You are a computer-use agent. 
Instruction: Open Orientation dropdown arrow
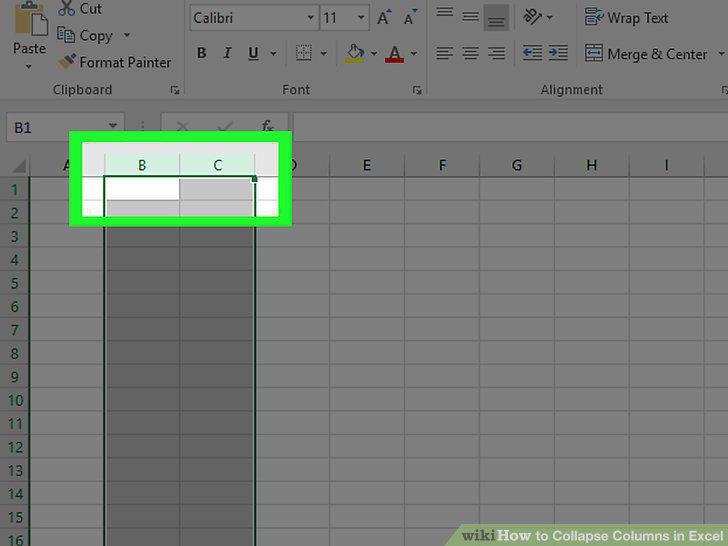(x=550, y=18)
